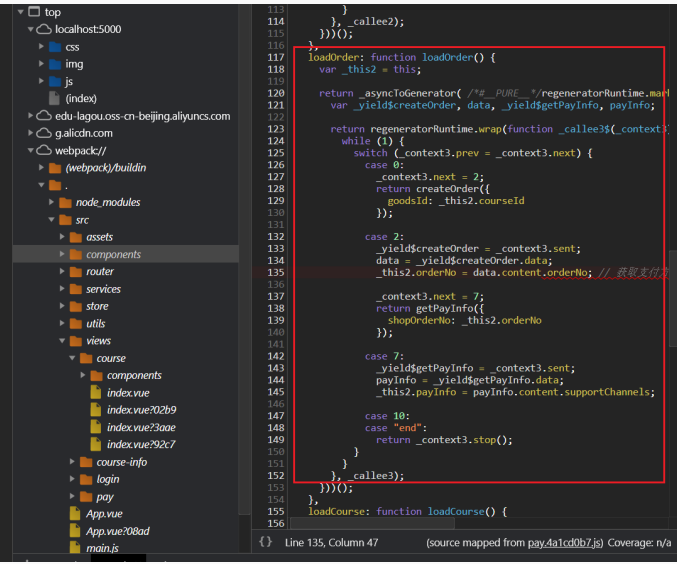Expand the js folder arrow
Screen dimensions: 677x564
[x=41, y=81]
